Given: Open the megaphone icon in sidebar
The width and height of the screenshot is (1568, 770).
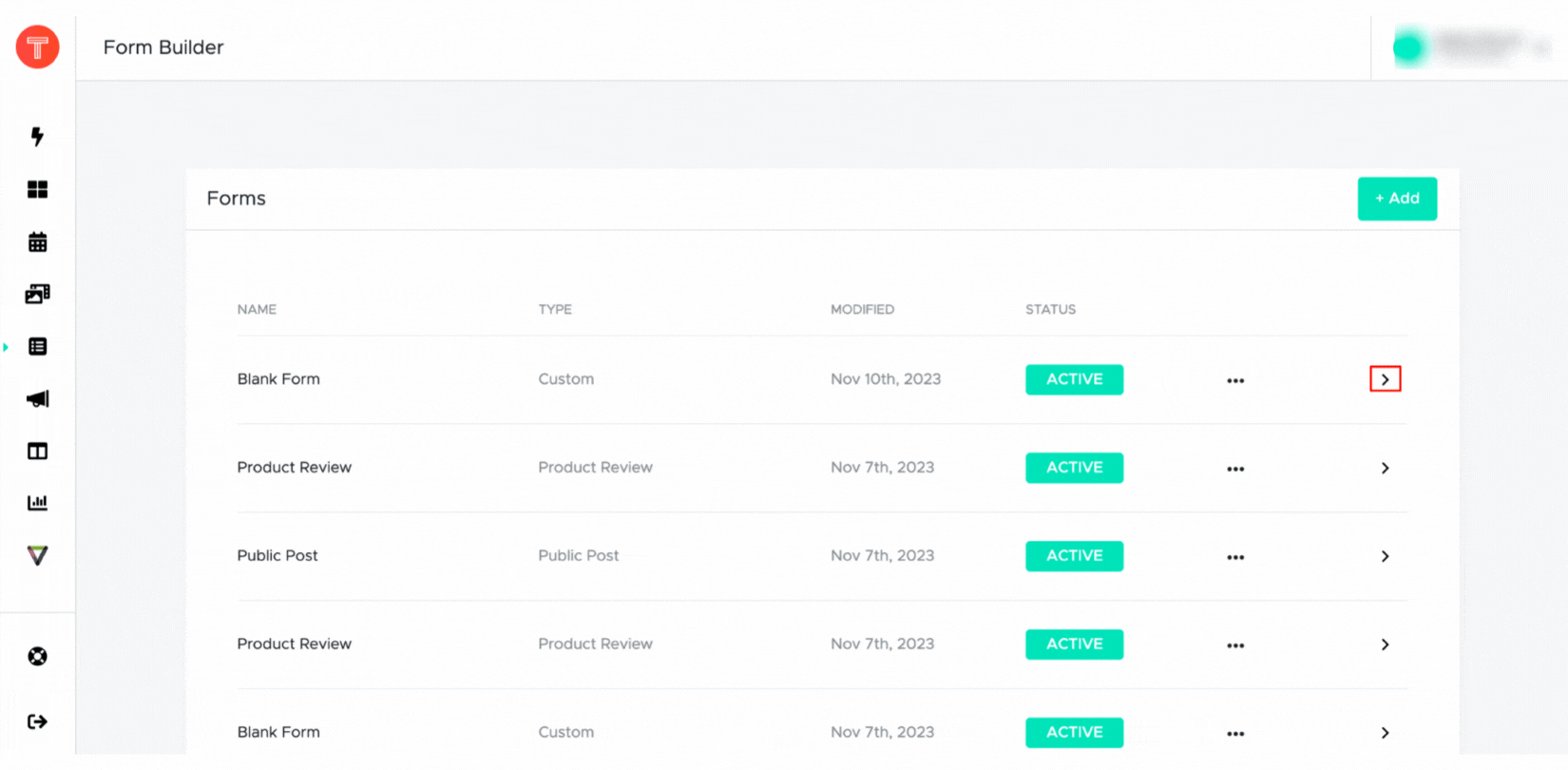Looking at the screenshot, I should tap(37, 399).
